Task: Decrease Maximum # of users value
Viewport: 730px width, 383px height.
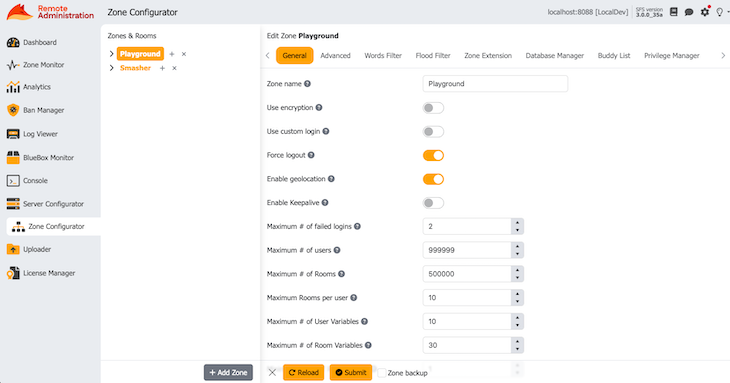Action: pos(517,254)
